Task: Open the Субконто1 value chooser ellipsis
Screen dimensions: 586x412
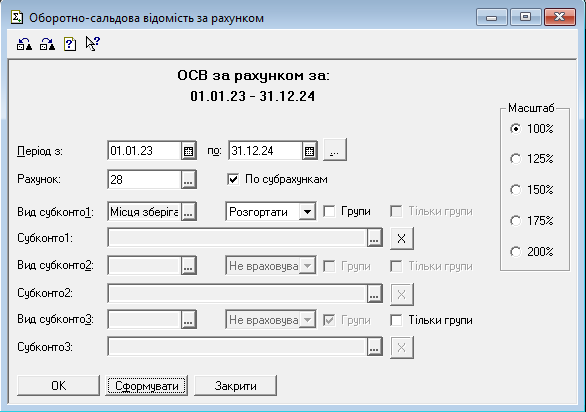Action: coord(374,238)
